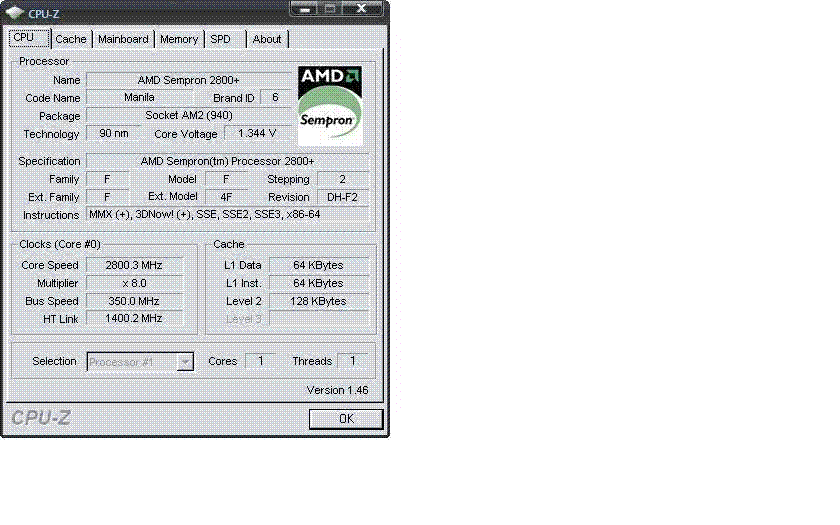The width and height of the screenshot is (840, 525).
Task: Select the CPU tab
Action: tap(29, 38)
